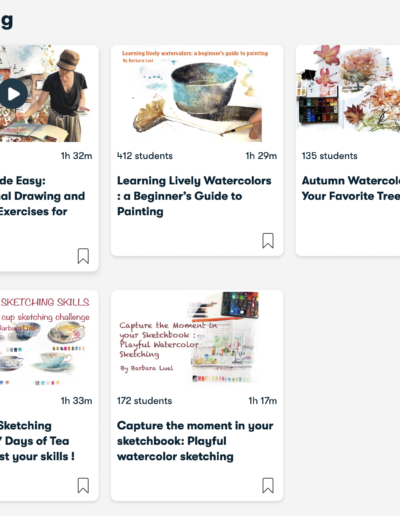Screen dimensions: 400x516
Task: Select the 1h 17m duration label
Action: tap(263, 401)
